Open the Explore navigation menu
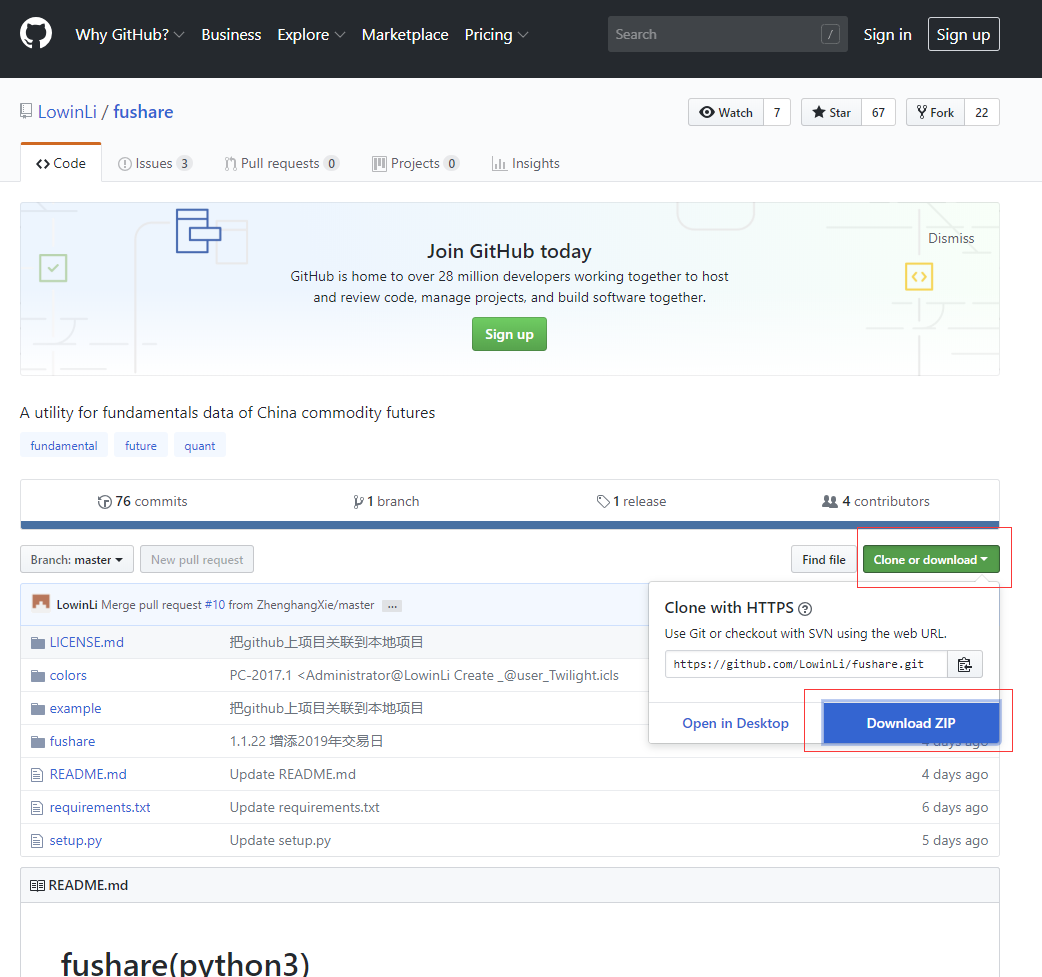Image resolution: width=1042 pixels, height=977 pixels. (311, 34)
